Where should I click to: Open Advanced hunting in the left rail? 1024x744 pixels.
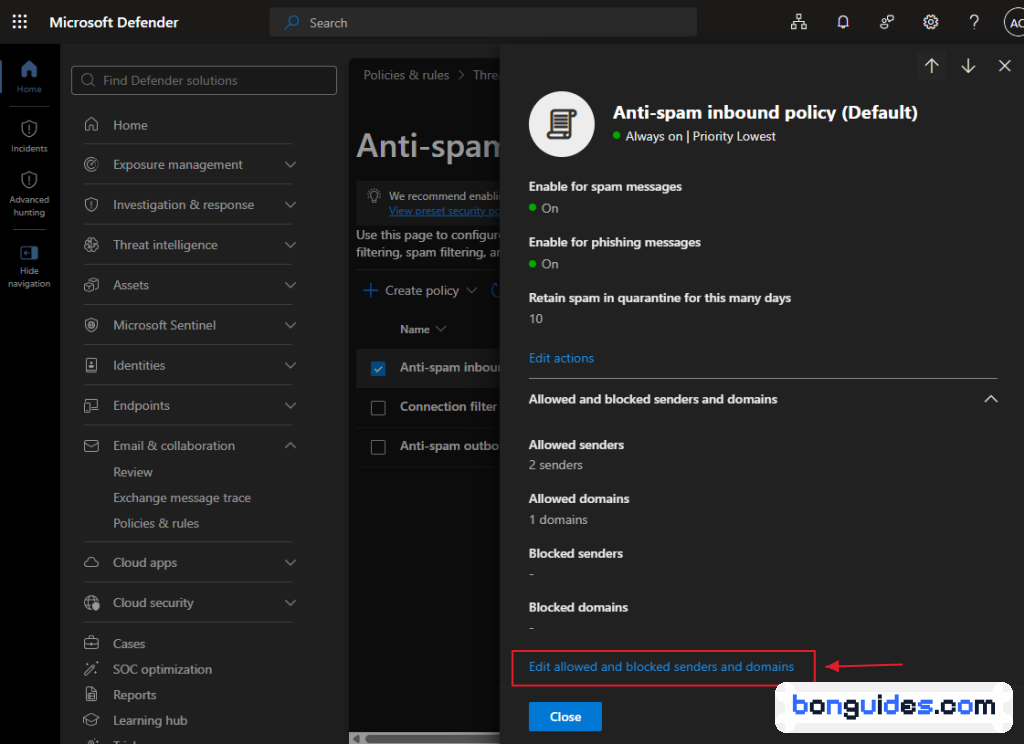point(29,193)
